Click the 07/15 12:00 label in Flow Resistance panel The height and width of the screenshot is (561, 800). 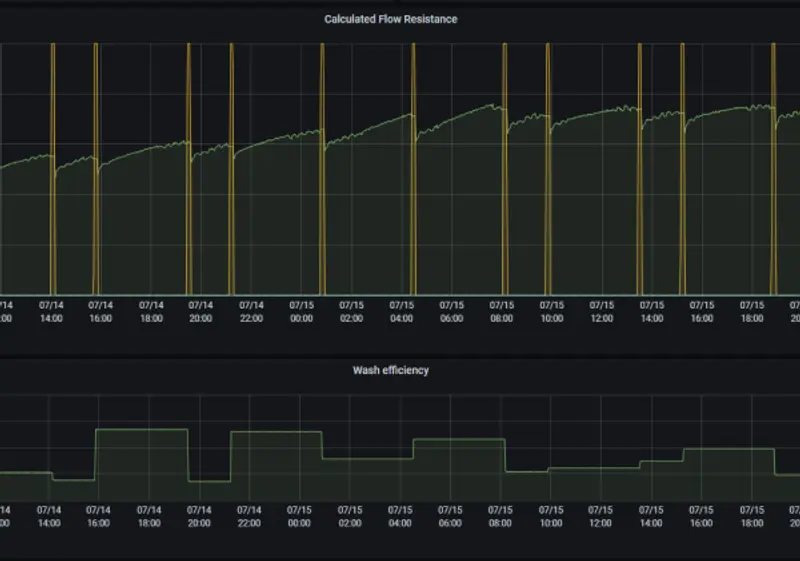click(602, 312)
